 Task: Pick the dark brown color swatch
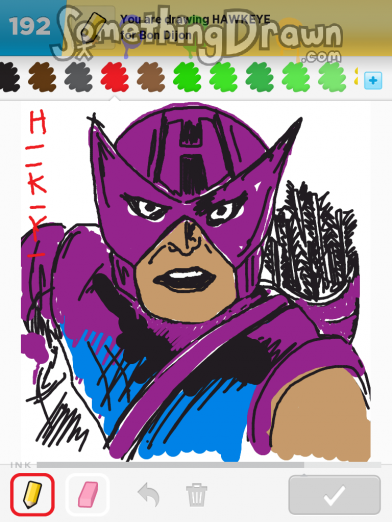pyautogui.click(x=42, y=78)
